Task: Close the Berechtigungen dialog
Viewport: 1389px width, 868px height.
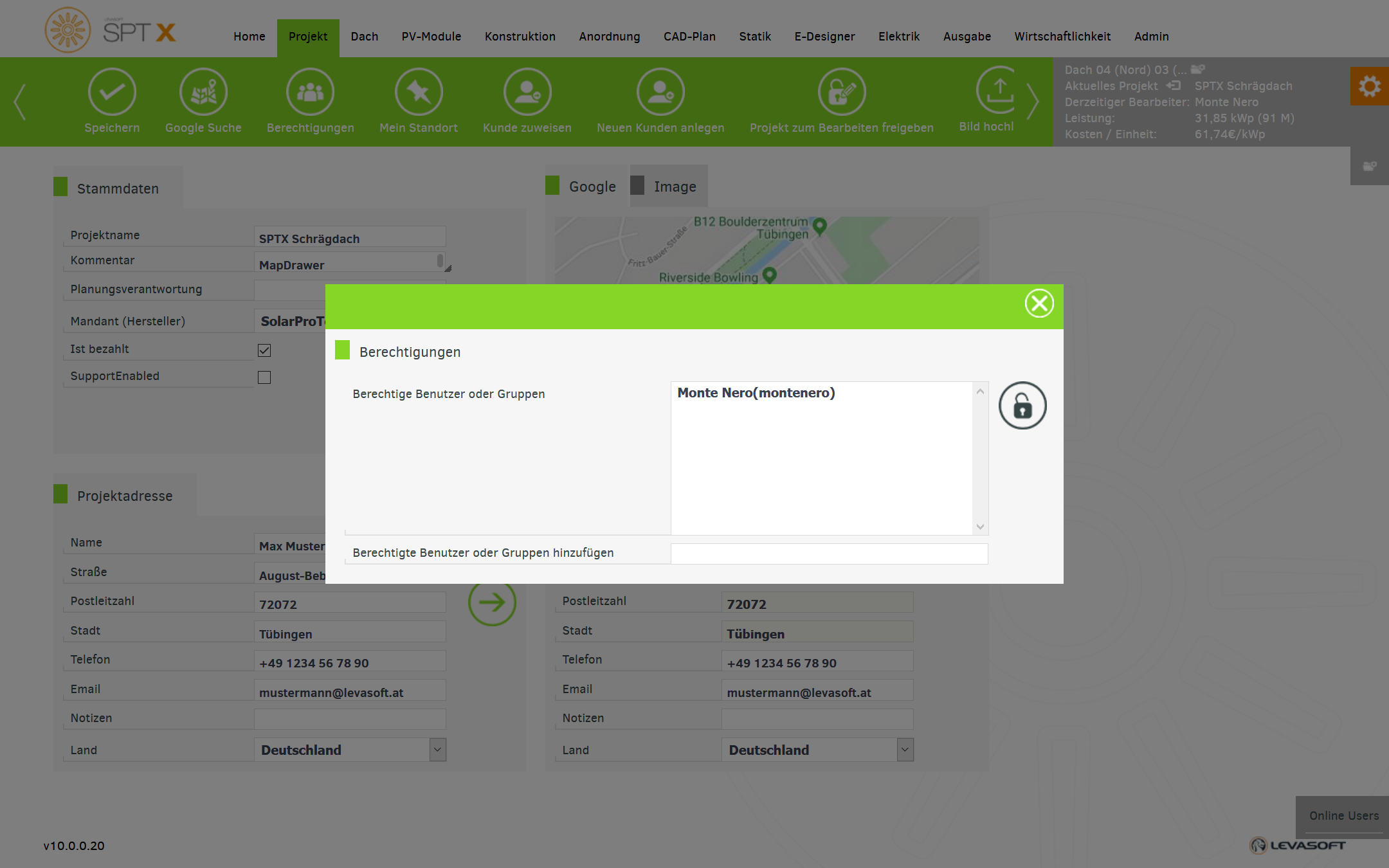Action: click(1039, 303)
